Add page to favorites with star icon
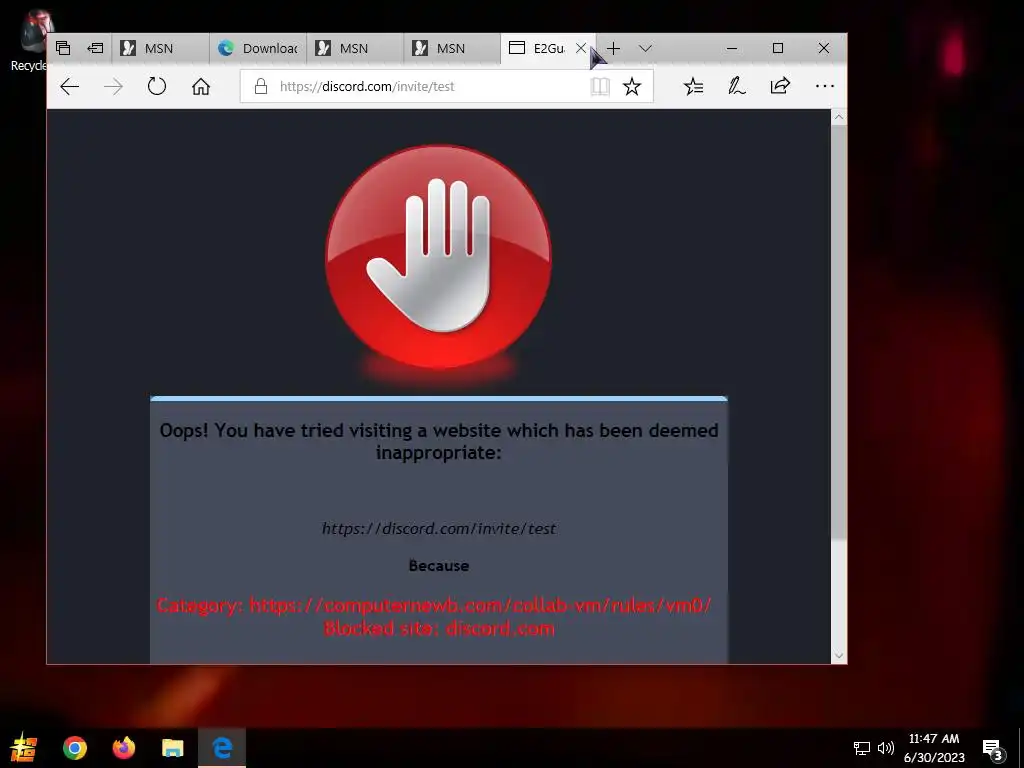Screen dimensions: 1024x768 (632, 86)
